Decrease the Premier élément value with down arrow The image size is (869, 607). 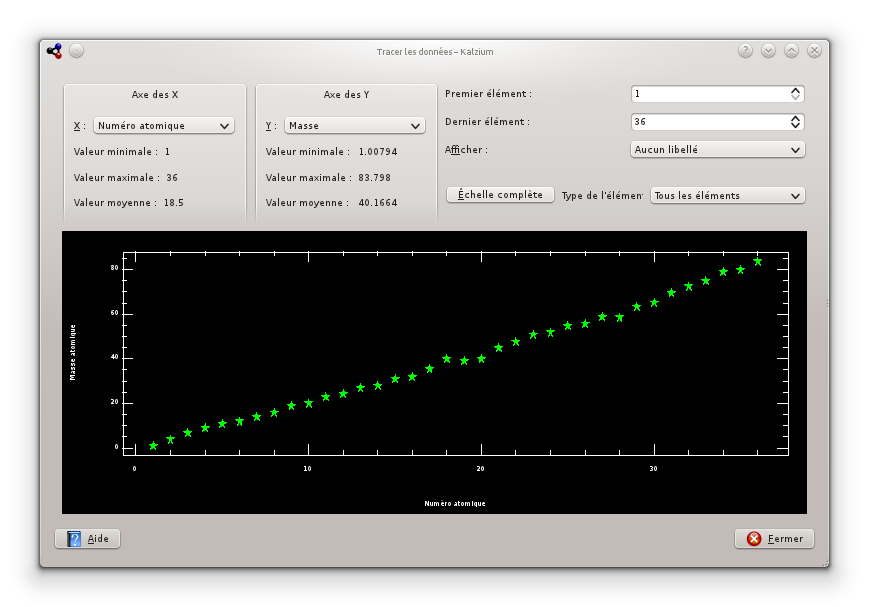[795, 98]
